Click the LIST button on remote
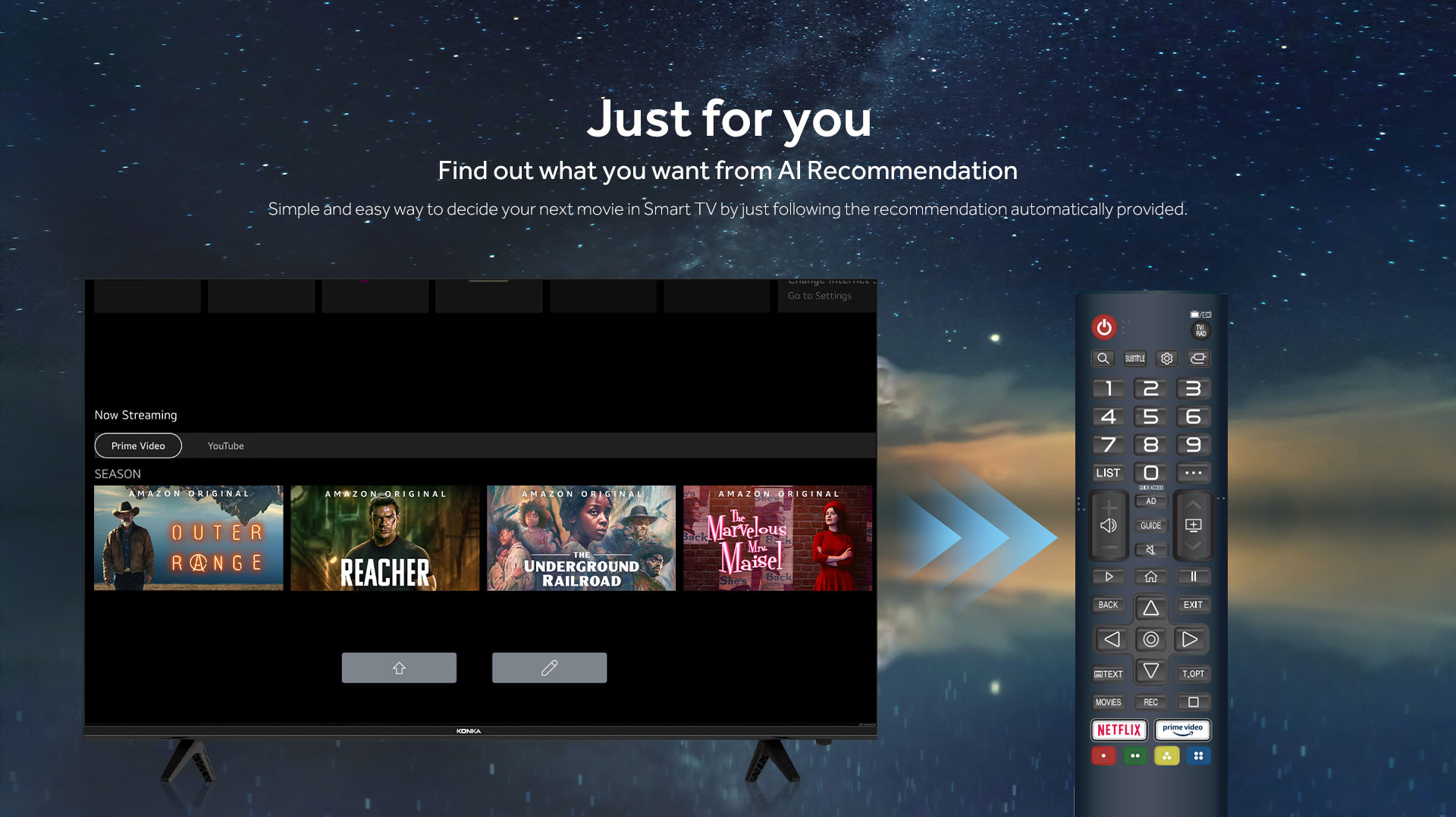1456x817 pixels. [x=1108, y=473]
